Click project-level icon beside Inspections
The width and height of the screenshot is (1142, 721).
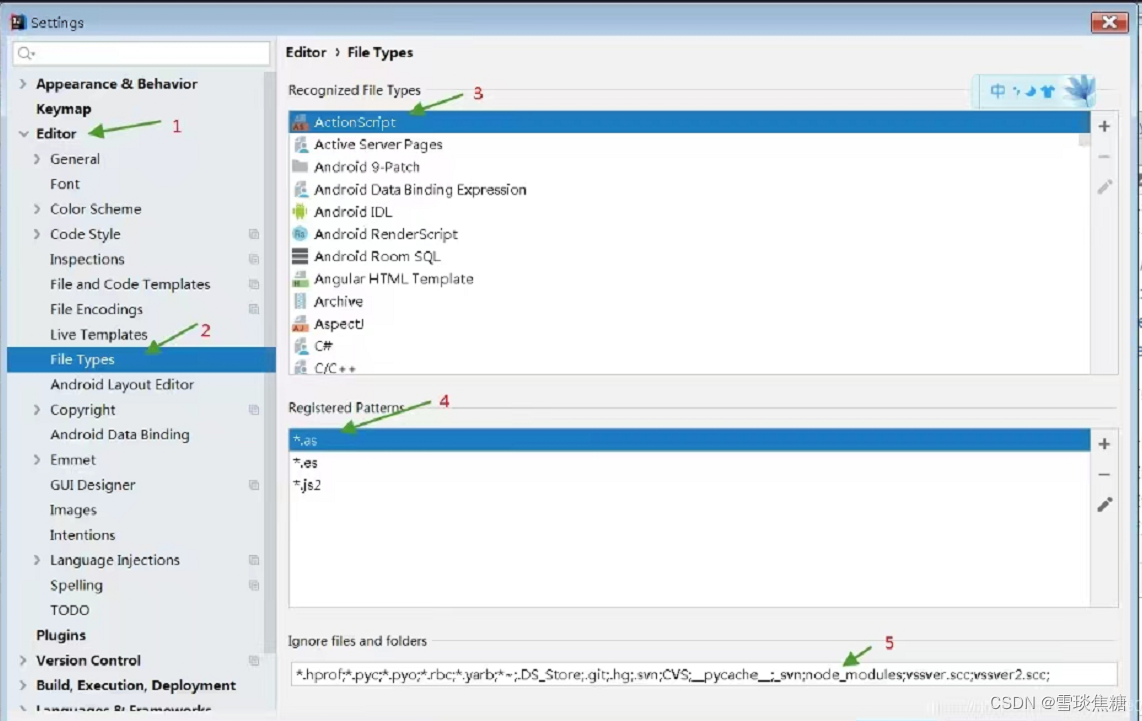click(253, 259)
